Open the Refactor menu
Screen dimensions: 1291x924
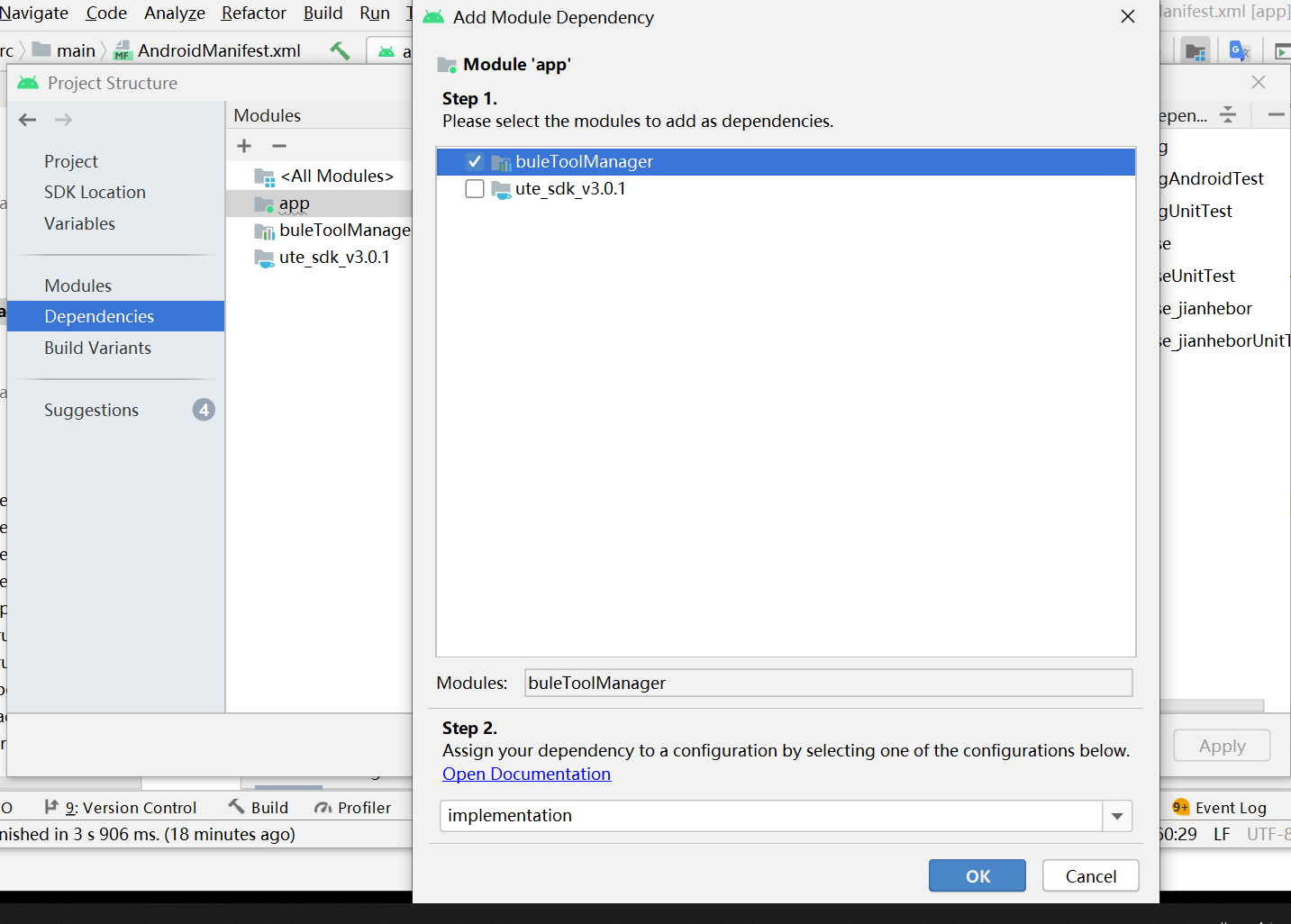254,13
